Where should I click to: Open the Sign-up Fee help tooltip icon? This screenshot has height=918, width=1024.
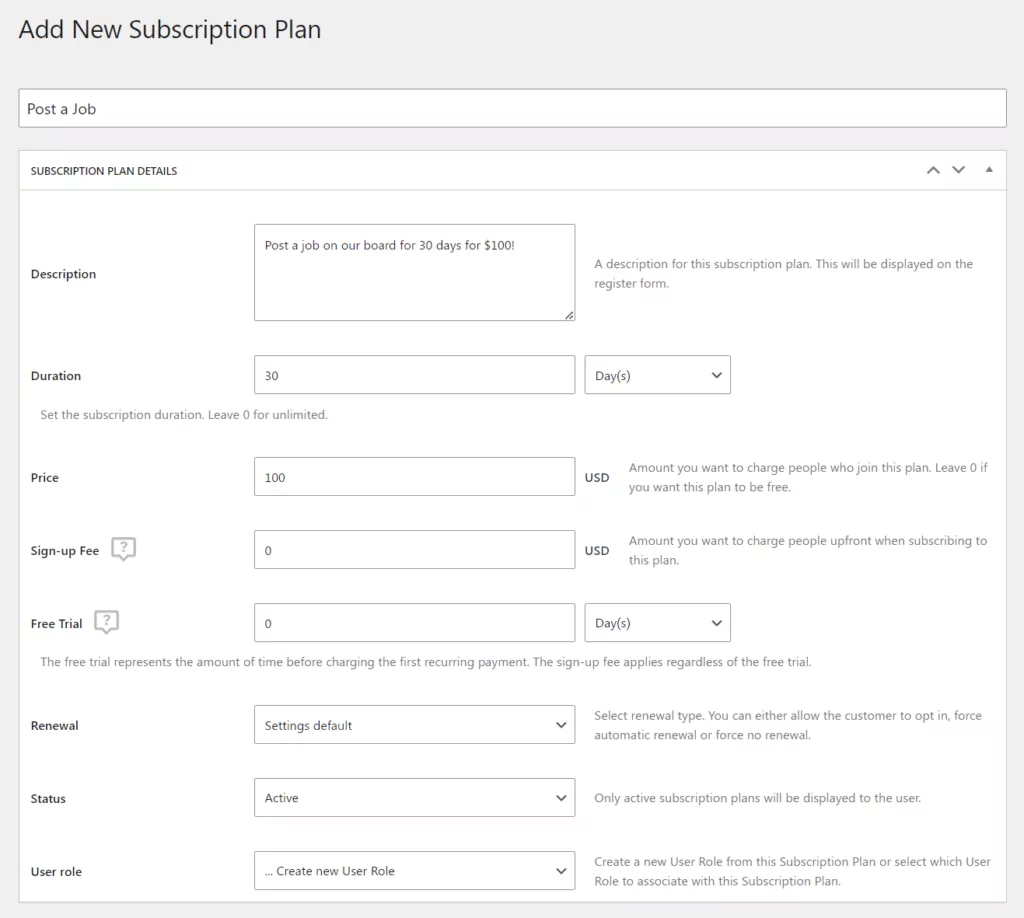123,549
